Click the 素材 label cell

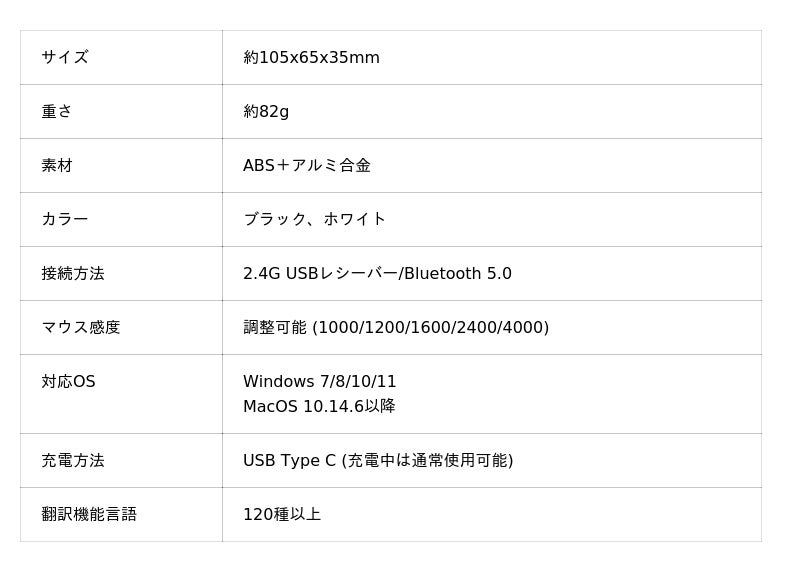57,165
